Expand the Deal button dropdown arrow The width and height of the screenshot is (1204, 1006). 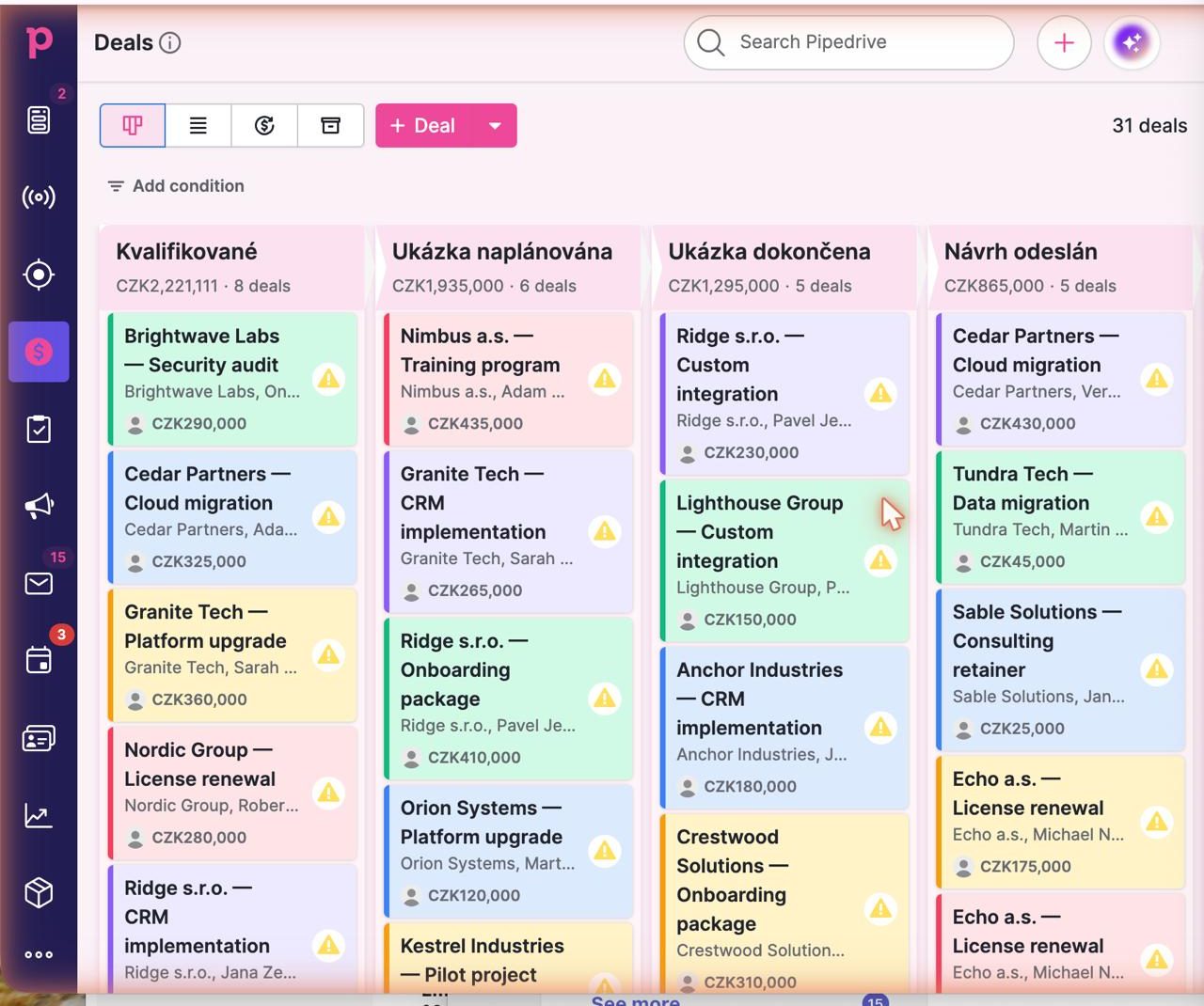495,125
